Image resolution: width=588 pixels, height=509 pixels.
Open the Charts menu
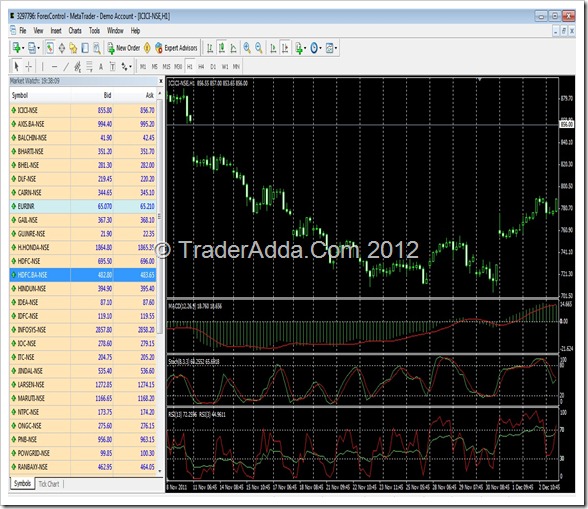tap(75, 31)
